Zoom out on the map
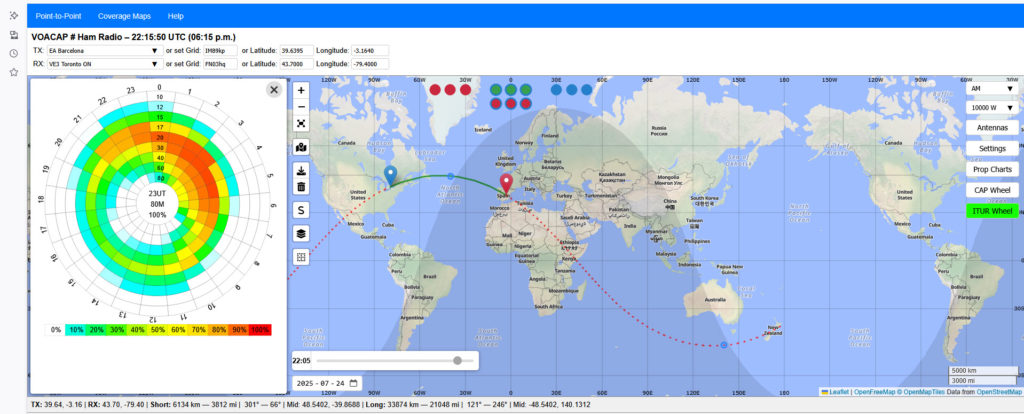The width and height of the screenshot is (1024, 414). pos(301,106)
